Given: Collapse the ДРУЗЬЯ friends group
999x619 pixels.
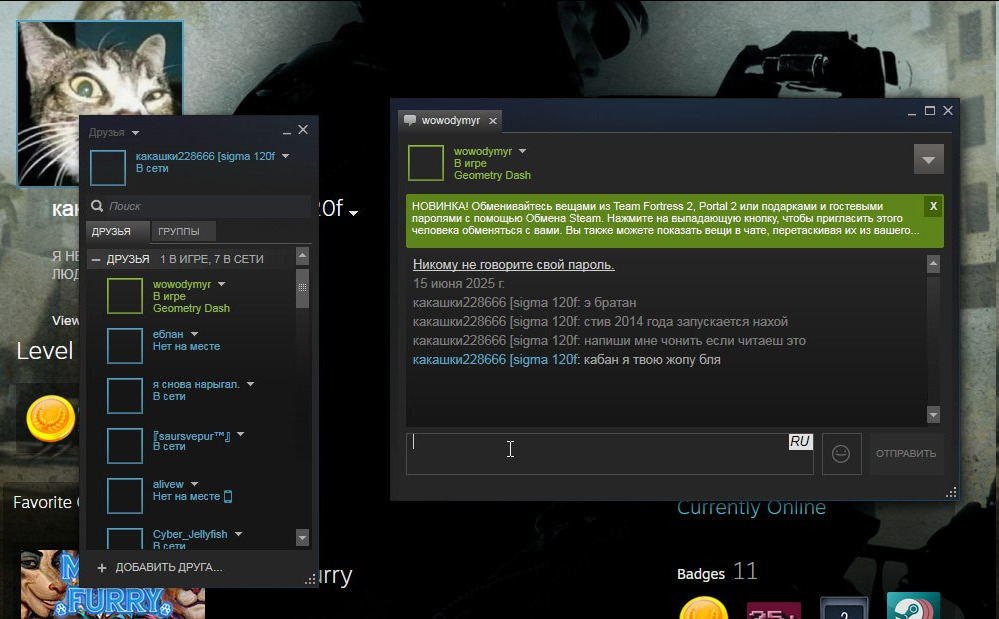Looking at the screenshot, I should pyautogui.click(x=96, y=260).
